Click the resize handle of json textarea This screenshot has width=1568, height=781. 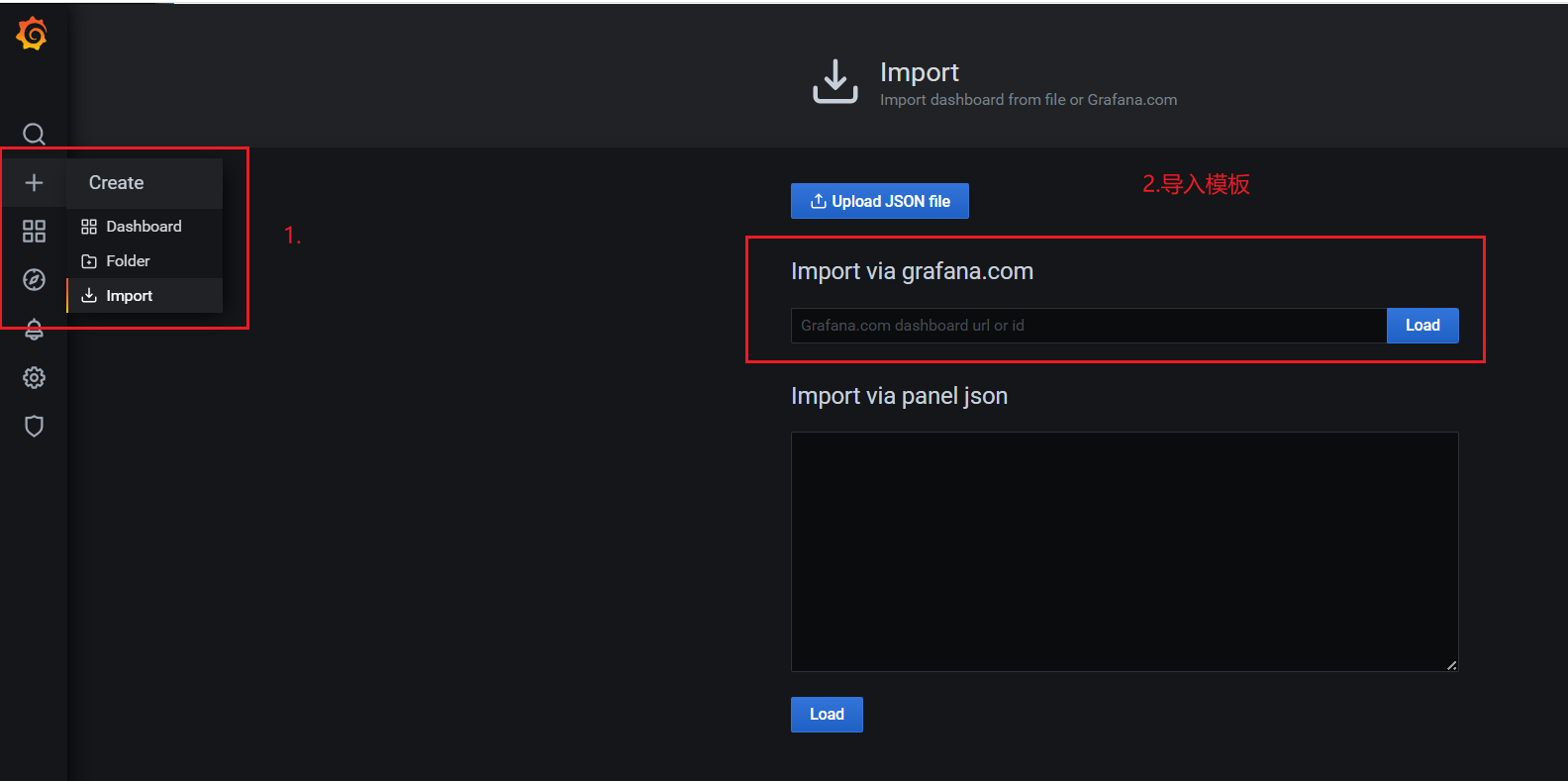coord(1451,665)
